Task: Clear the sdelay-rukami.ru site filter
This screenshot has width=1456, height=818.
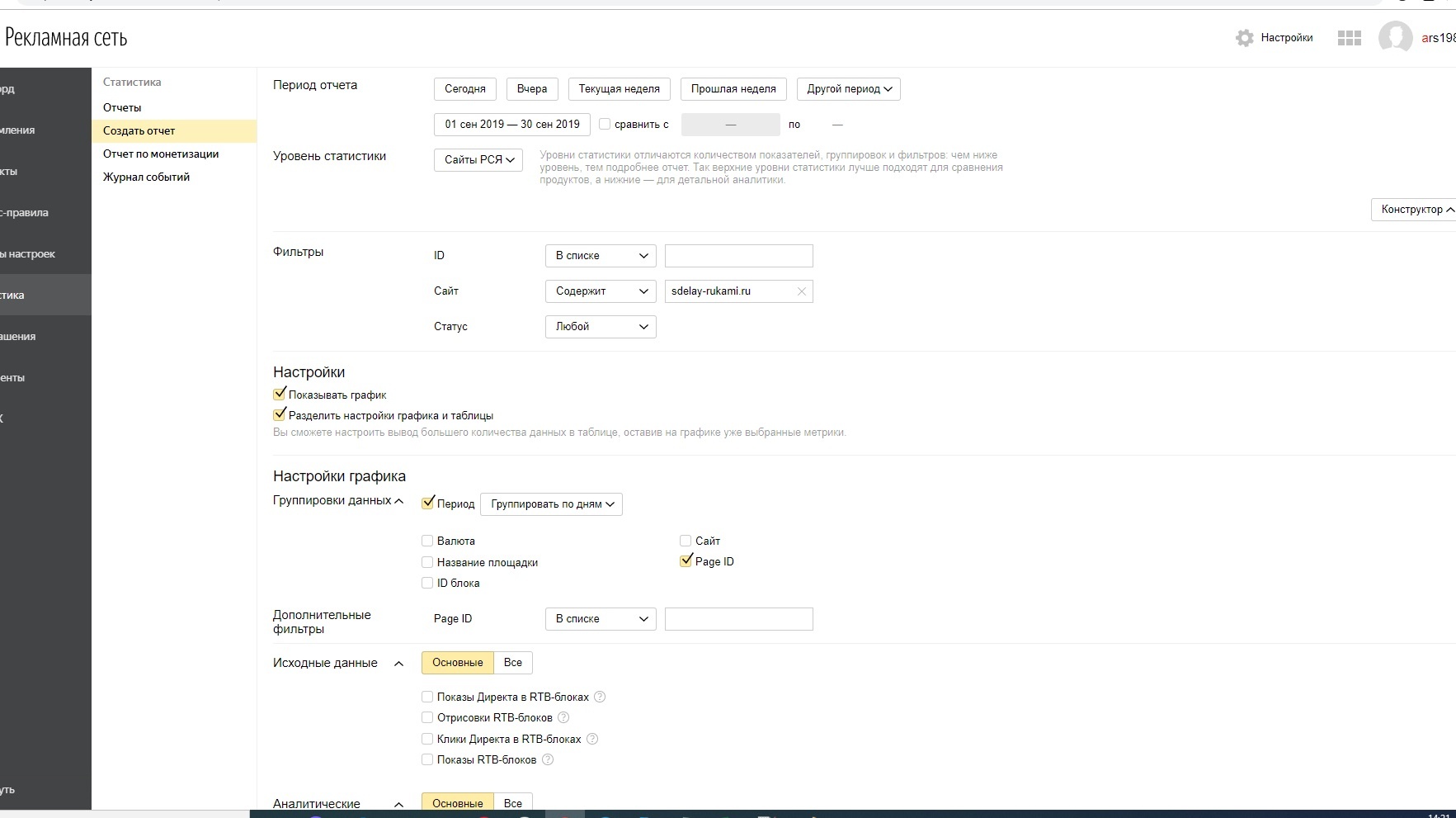Action: (801, 291)
